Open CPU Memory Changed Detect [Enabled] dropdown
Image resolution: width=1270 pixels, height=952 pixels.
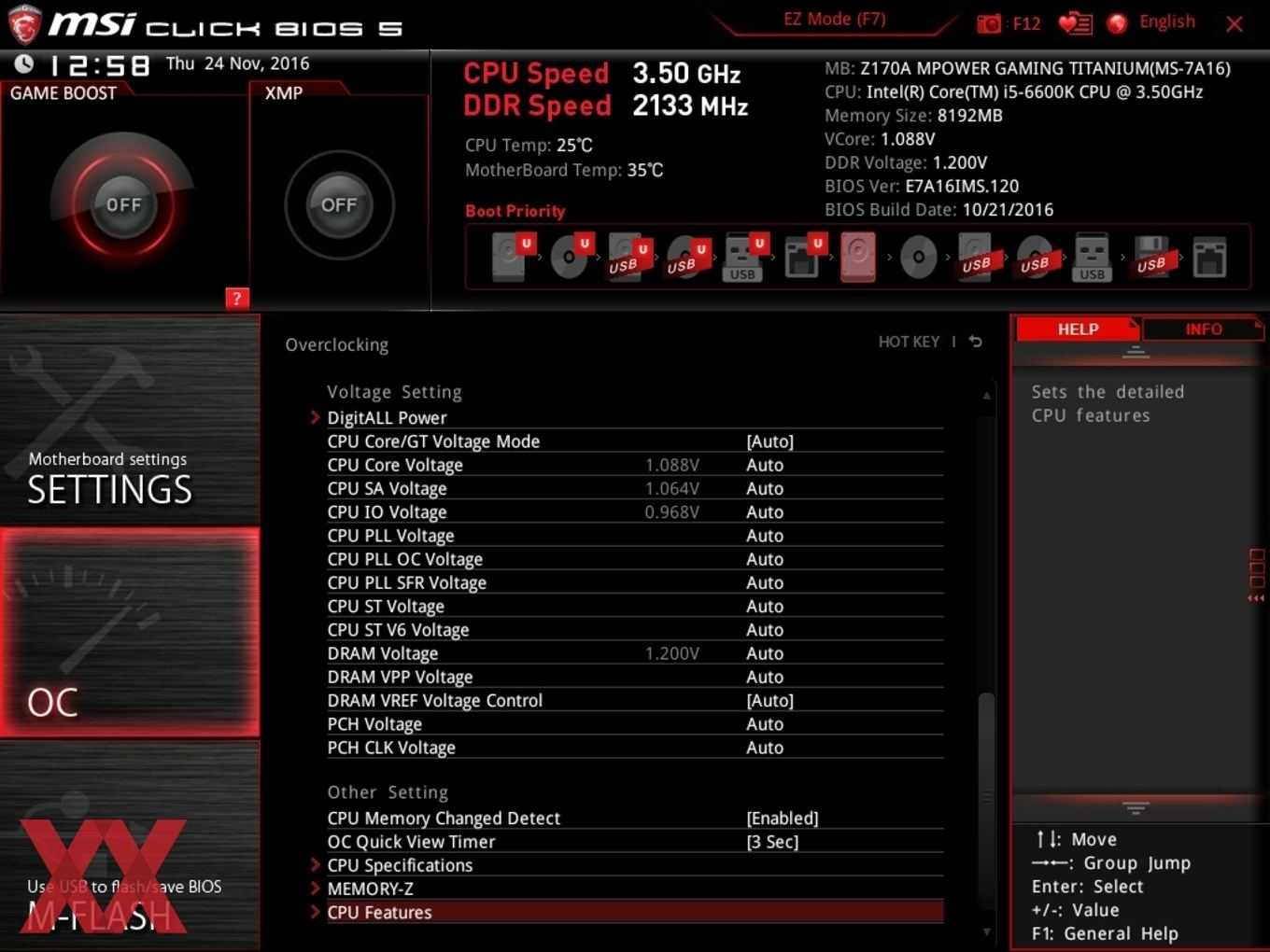(x=783, y=819)
